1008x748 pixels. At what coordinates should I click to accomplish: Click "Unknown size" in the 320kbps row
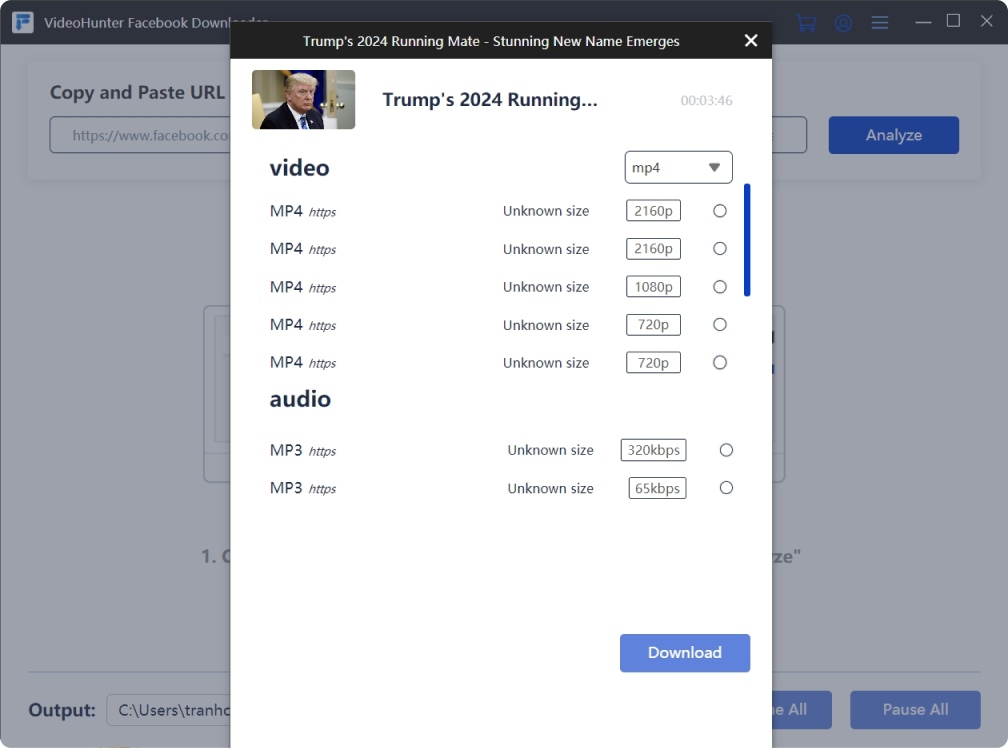coord(550,450)
